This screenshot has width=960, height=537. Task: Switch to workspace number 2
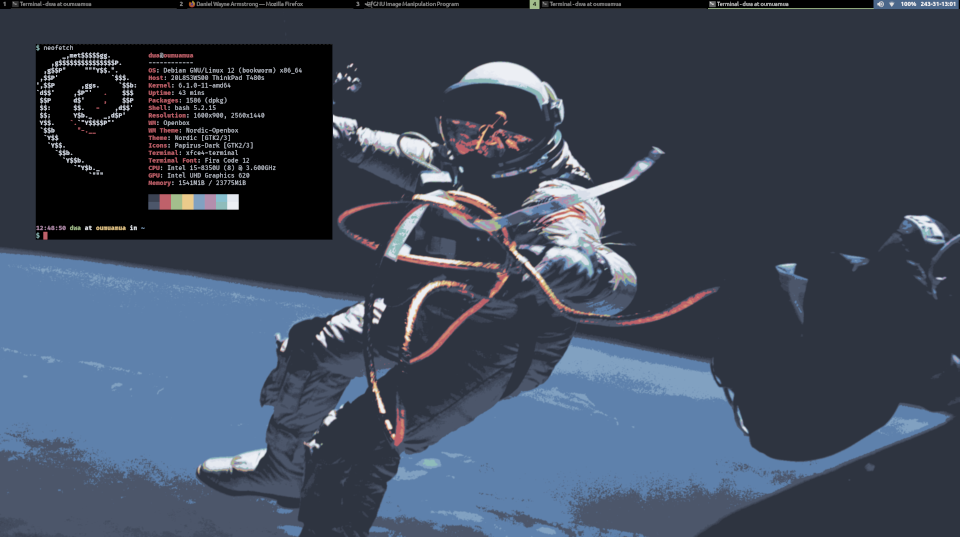[181, 5]
